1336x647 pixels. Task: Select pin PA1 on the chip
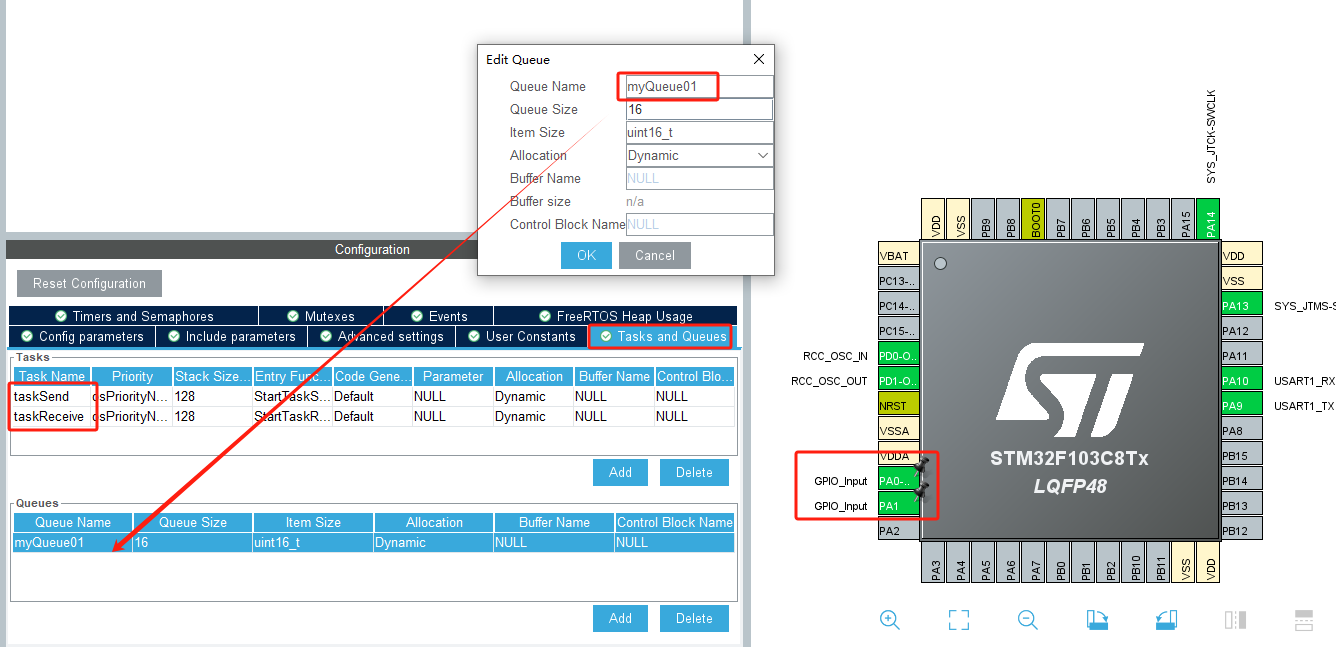[898, 506]
